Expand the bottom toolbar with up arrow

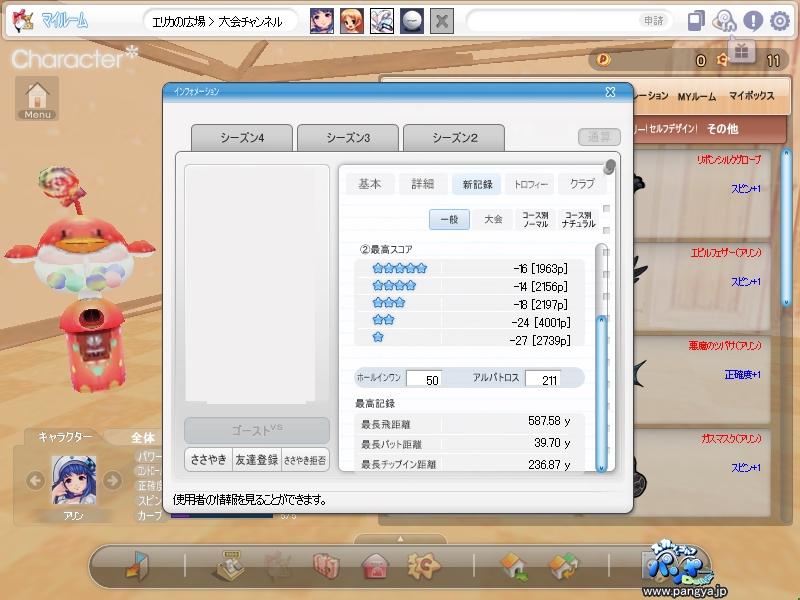coord(401,539)
